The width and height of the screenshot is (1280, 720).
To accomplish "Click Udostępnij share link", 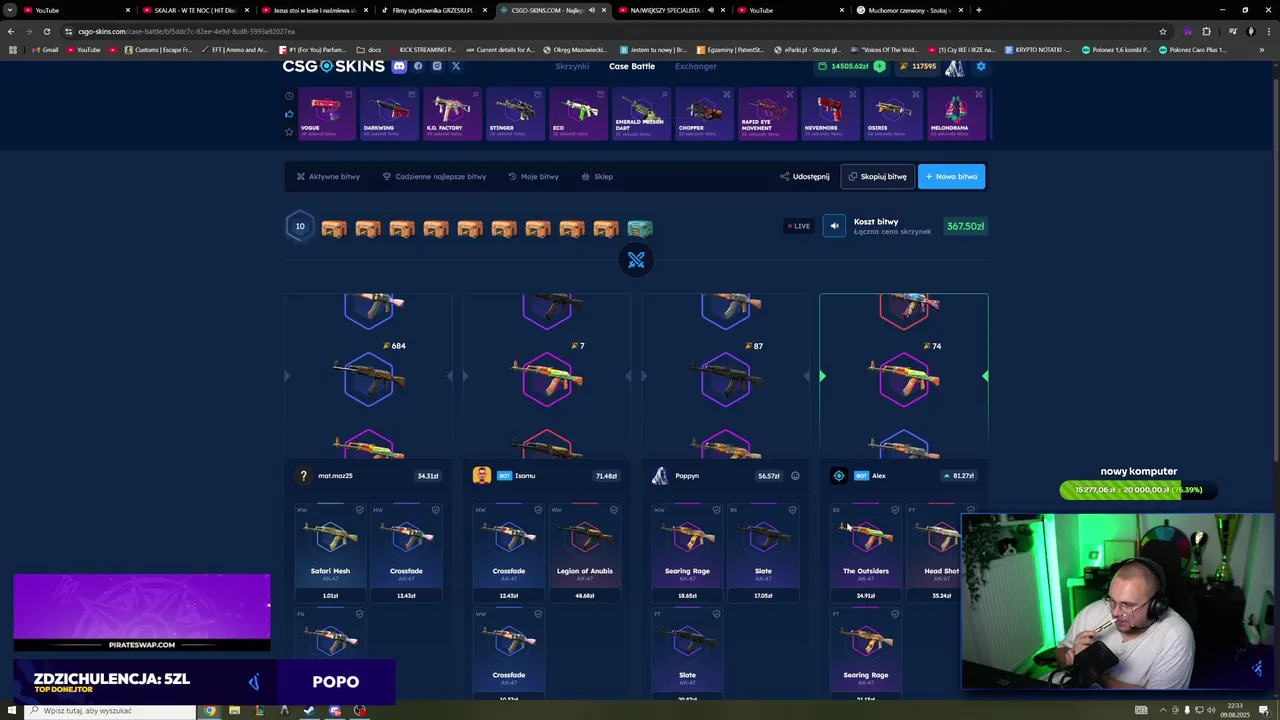I will click(805, 176).
